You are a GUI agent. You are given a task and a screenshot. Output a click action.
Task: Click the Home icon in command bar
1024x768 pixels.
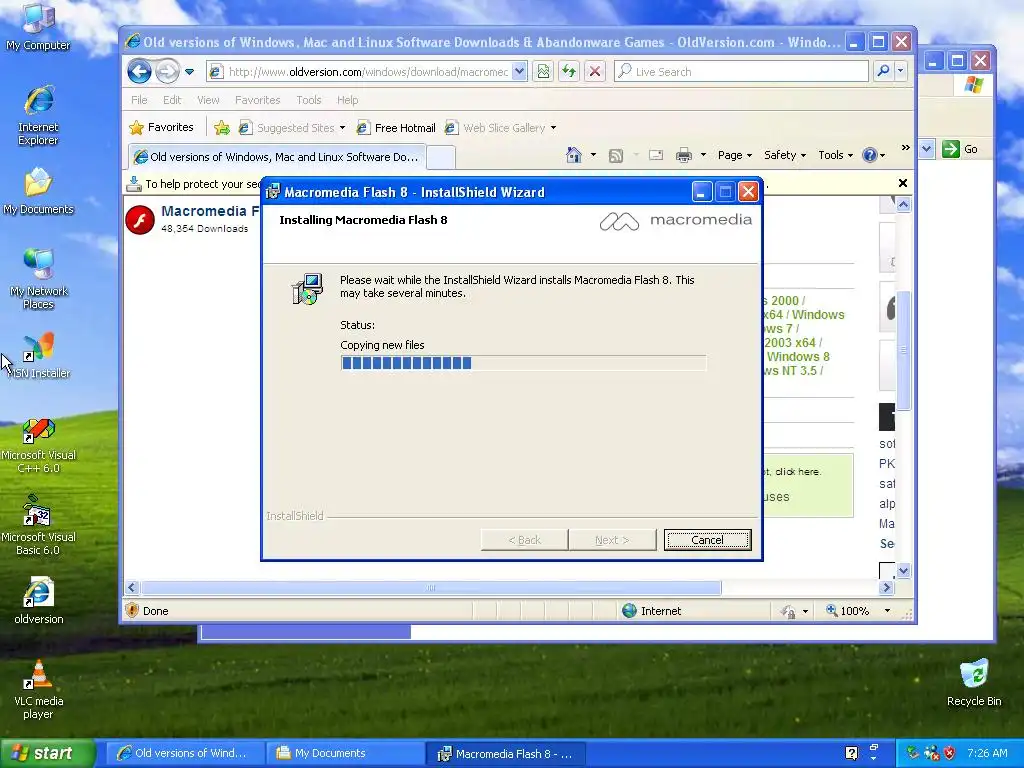tap(573, 155)
